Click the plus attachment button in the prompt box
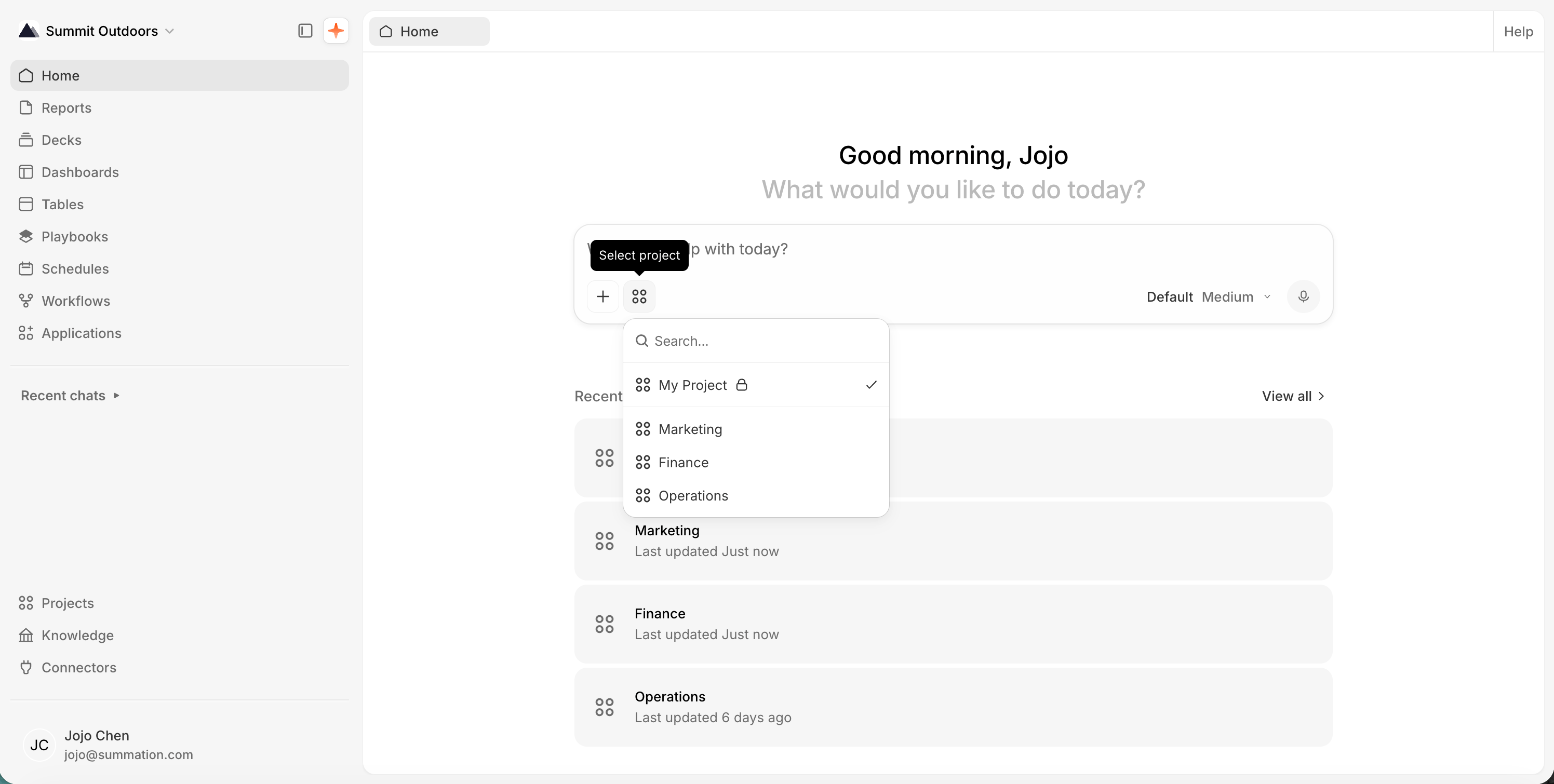The image size is (1554, 784). pos(602,296)
